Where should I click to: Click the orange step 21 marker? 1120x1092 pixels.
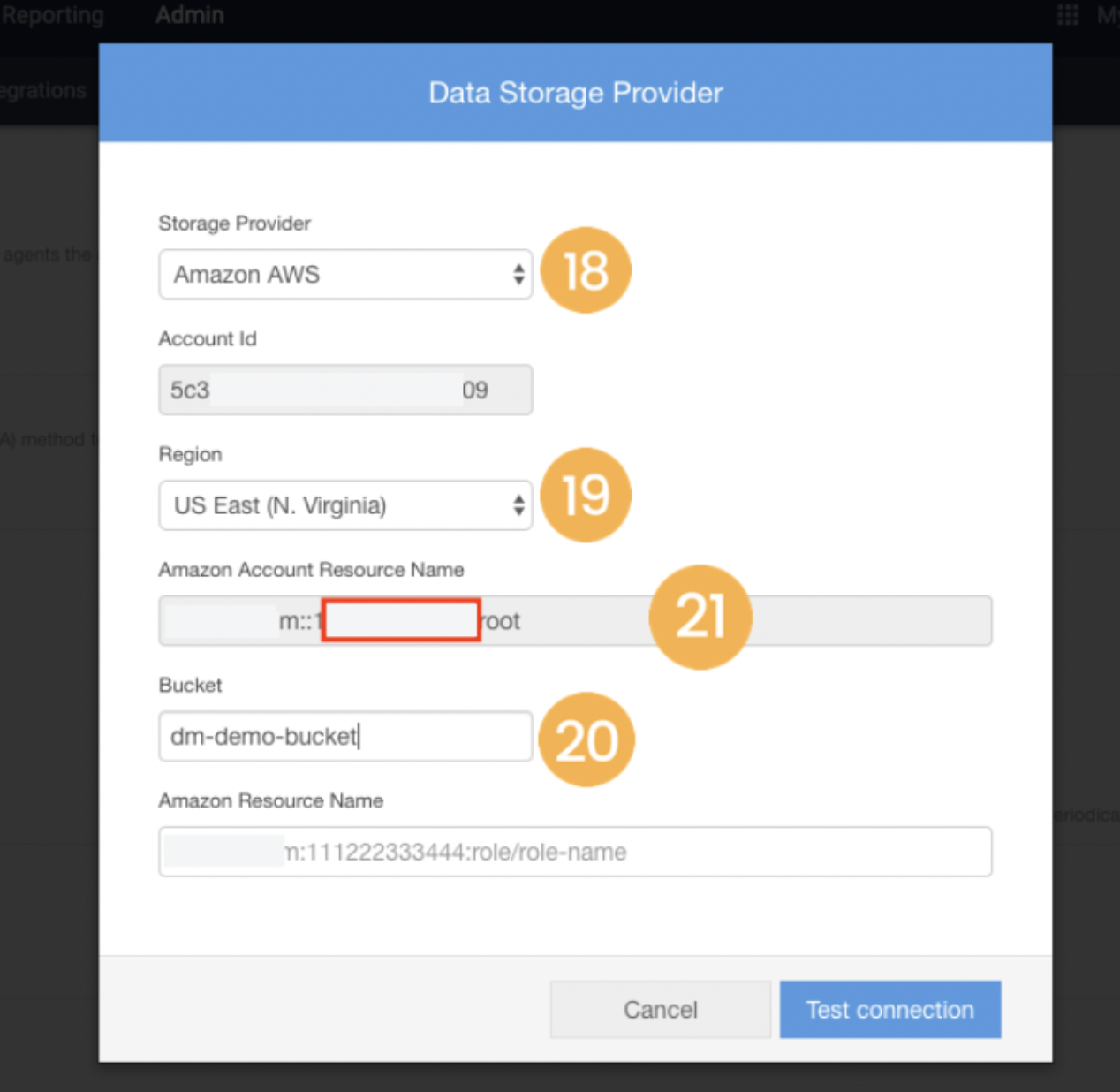pos(700,617)
